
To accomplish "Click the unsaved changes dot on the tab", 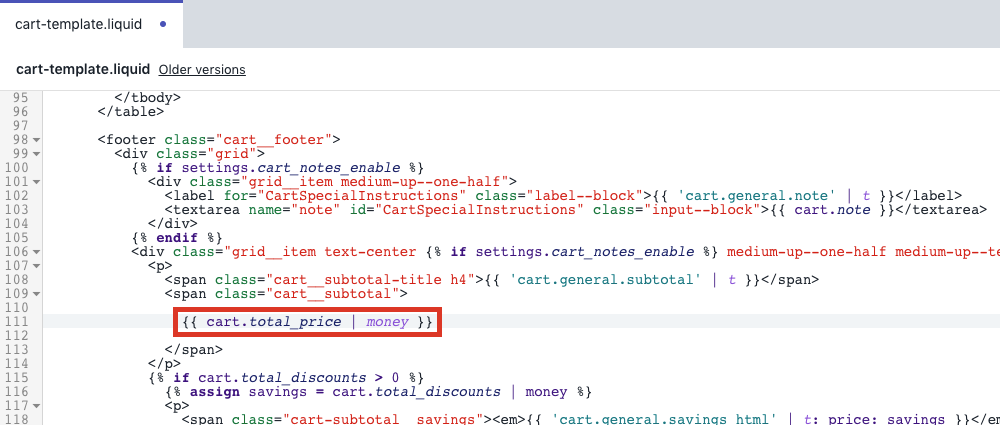I will coord(163,24).
